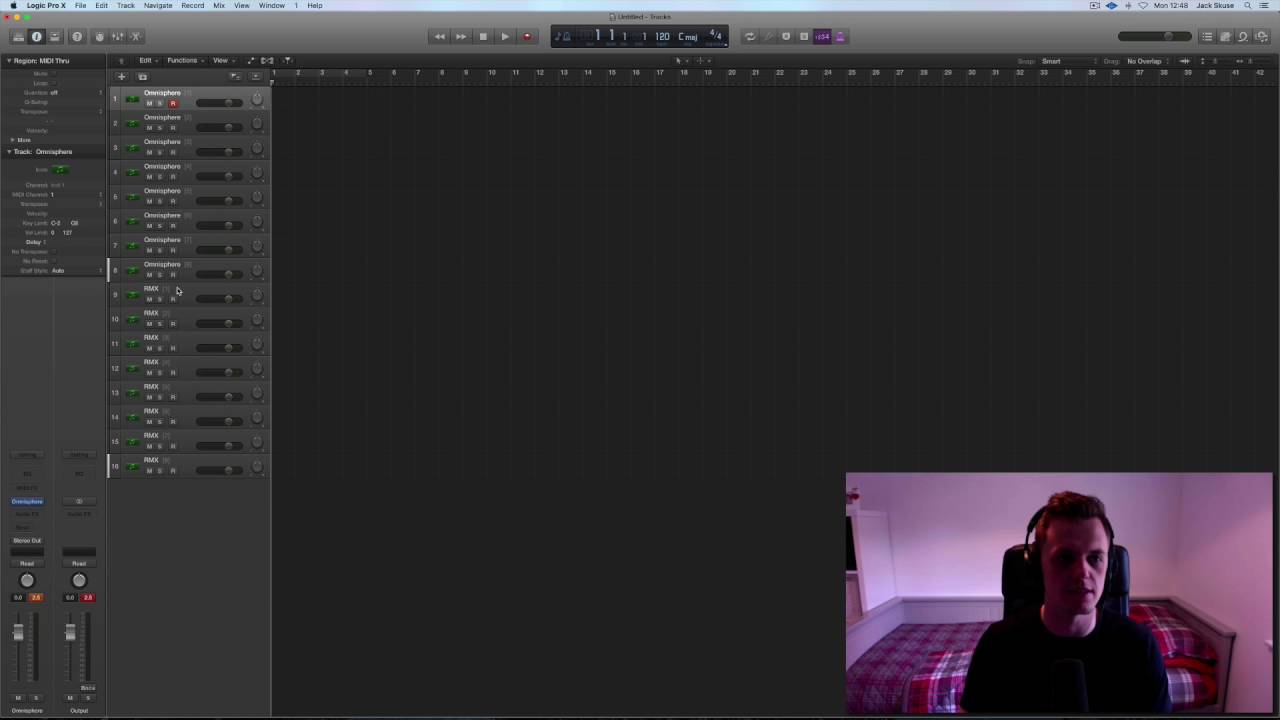
Task: Collapse the Track: Omnisphere inspector section
Action: click(x=9, y=152)
